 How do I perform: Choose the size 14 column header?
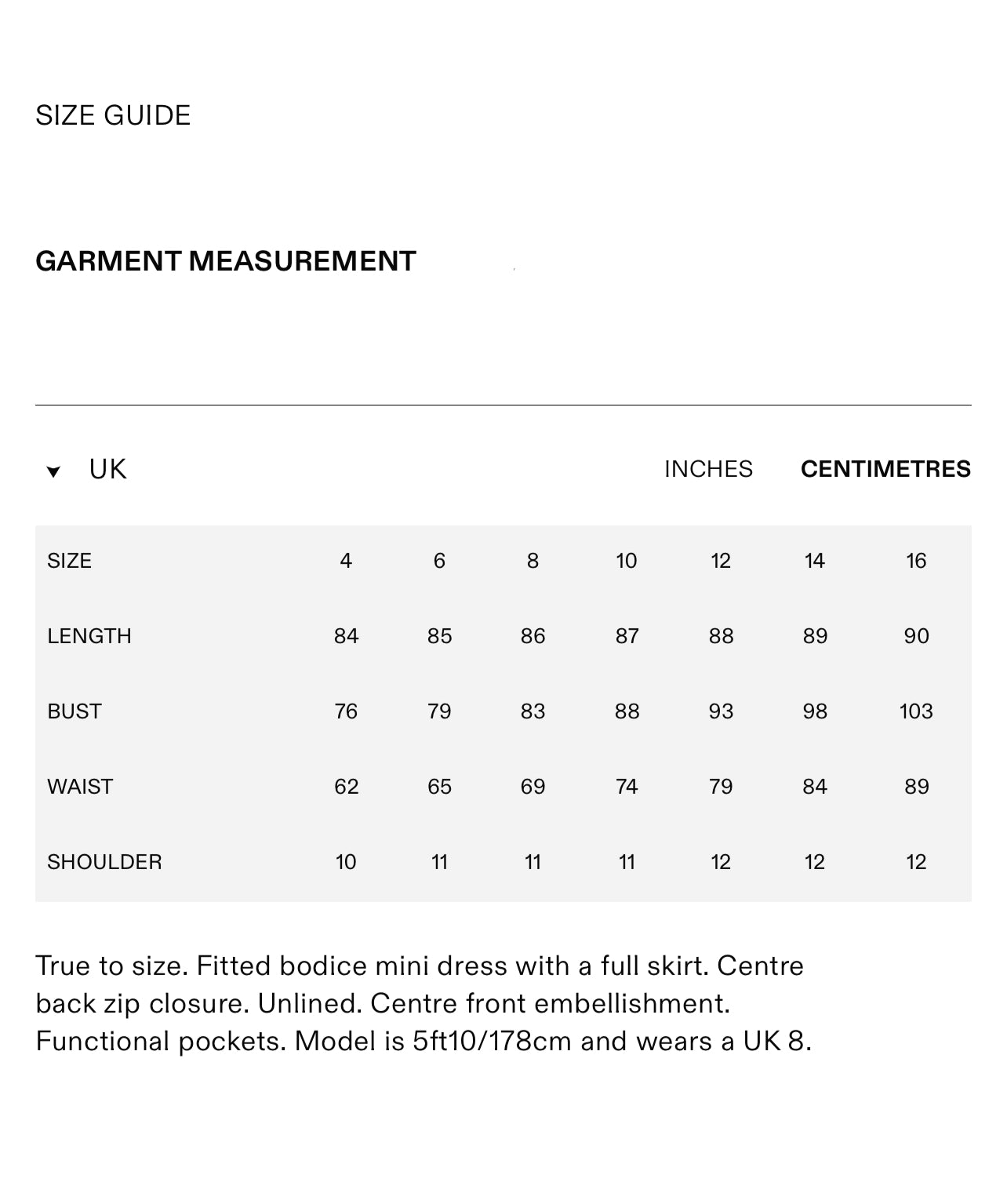(x=814, y=561)
